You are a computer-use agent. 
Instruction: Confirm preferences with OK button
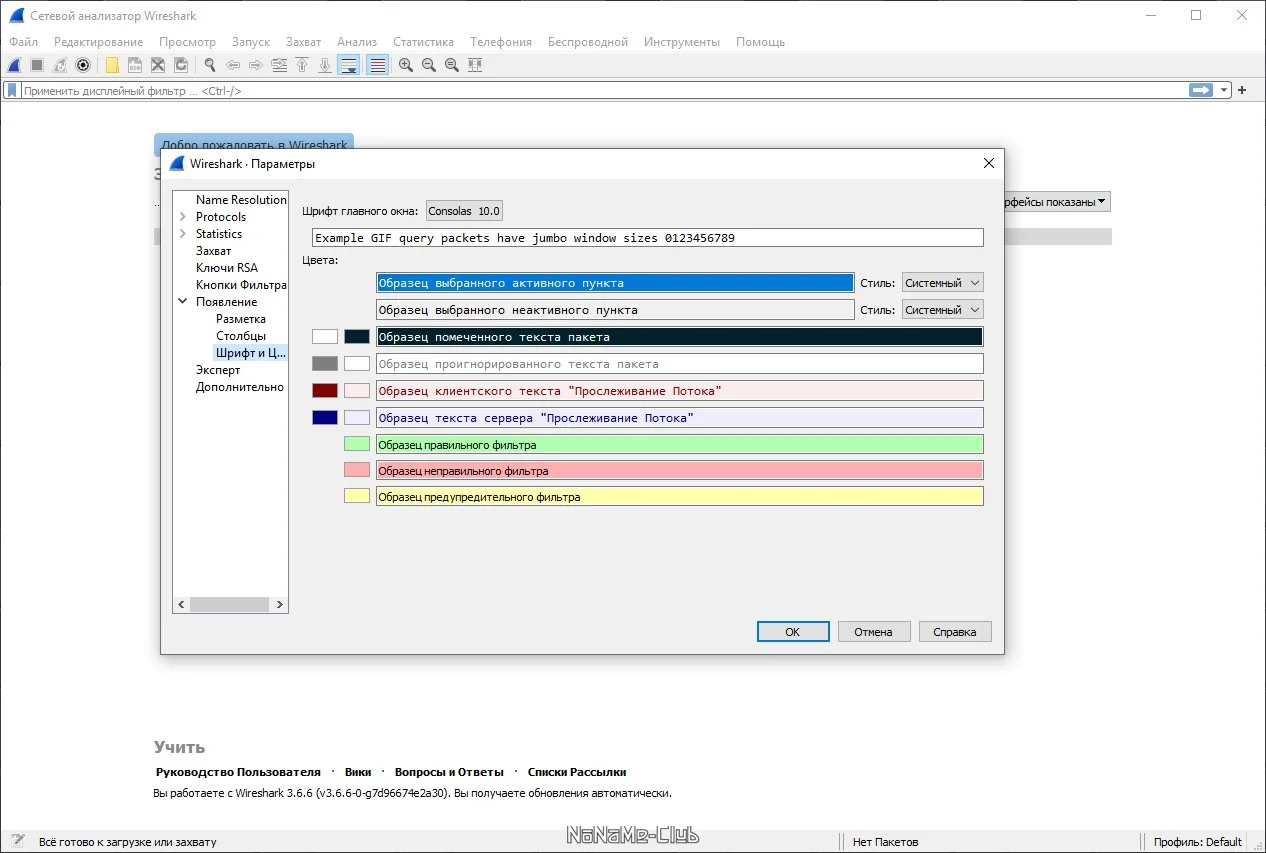point(793,632)
